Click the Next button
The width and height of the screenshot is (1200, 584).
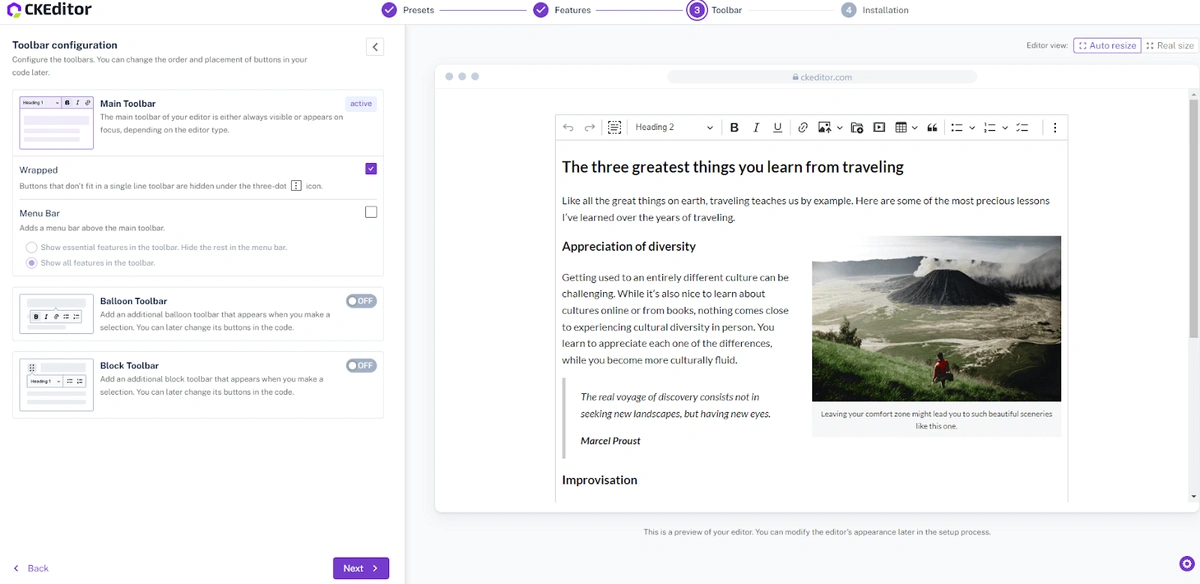pyautogui.click(x=360, y=568)
